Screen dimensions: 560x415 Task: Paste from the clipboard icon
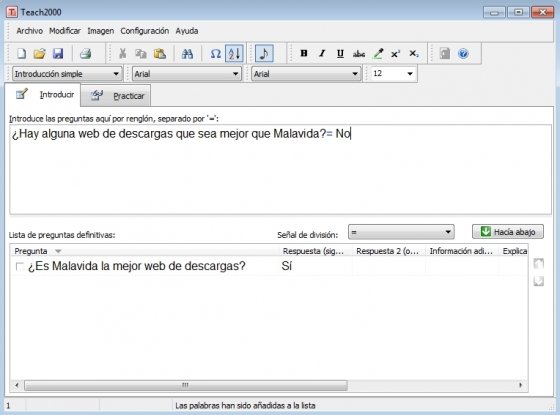(160, 54)
